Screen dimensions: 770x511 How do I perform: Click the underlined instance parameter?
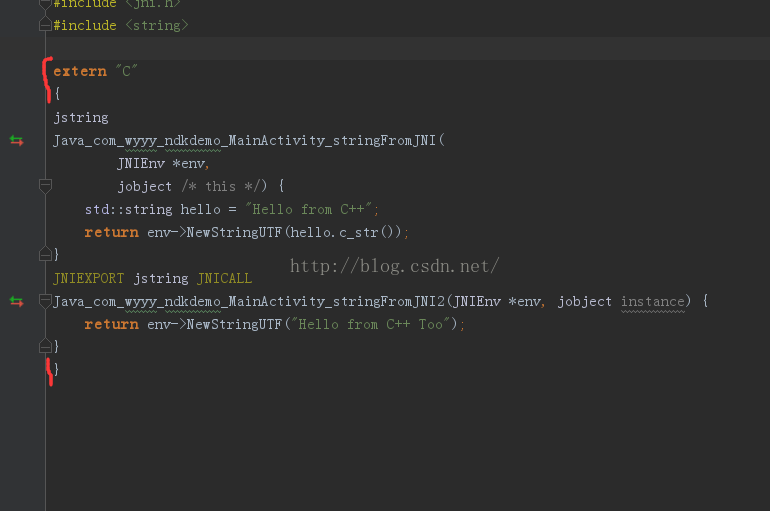[653, 301]
